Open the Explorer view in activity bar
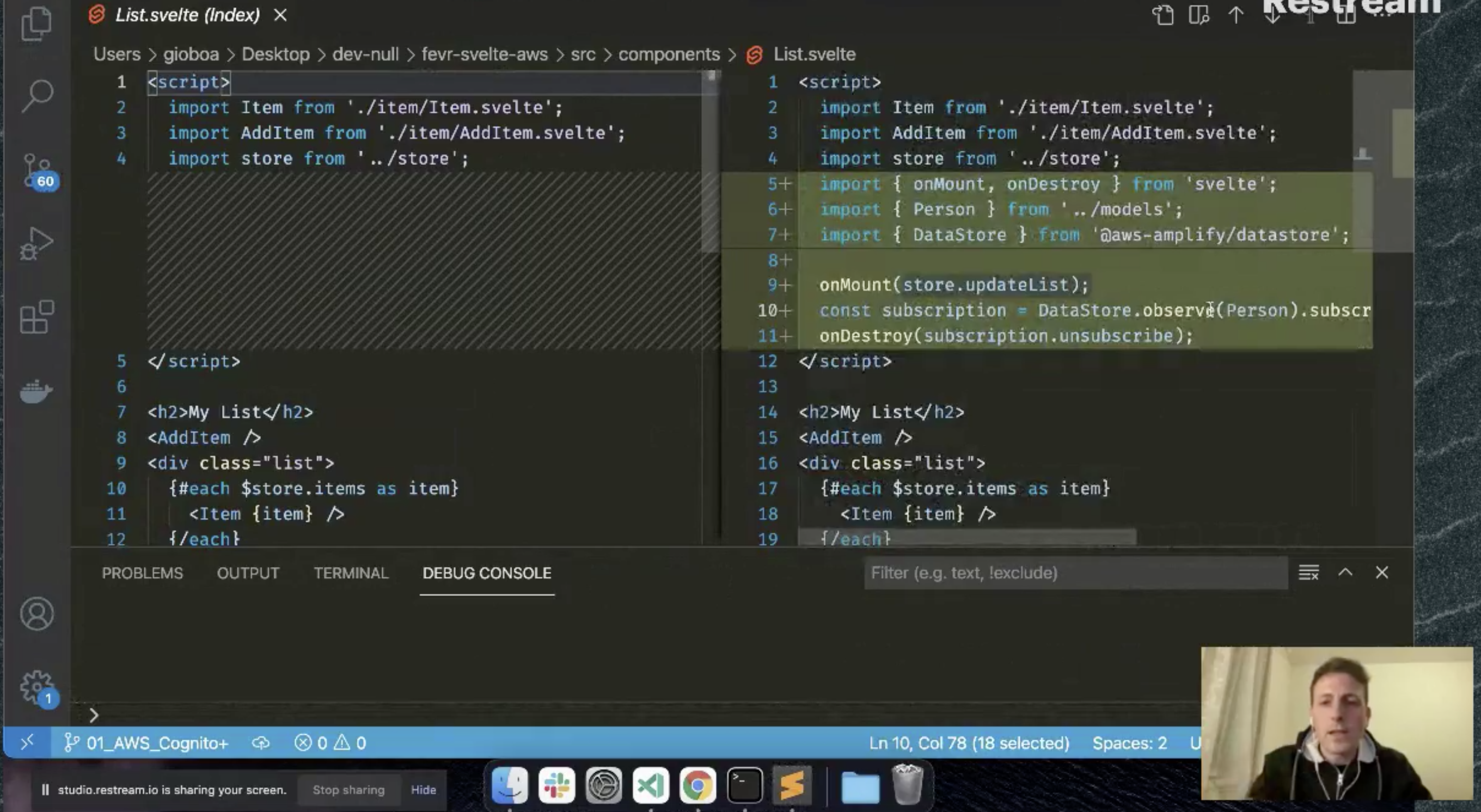 pos(37,23)
